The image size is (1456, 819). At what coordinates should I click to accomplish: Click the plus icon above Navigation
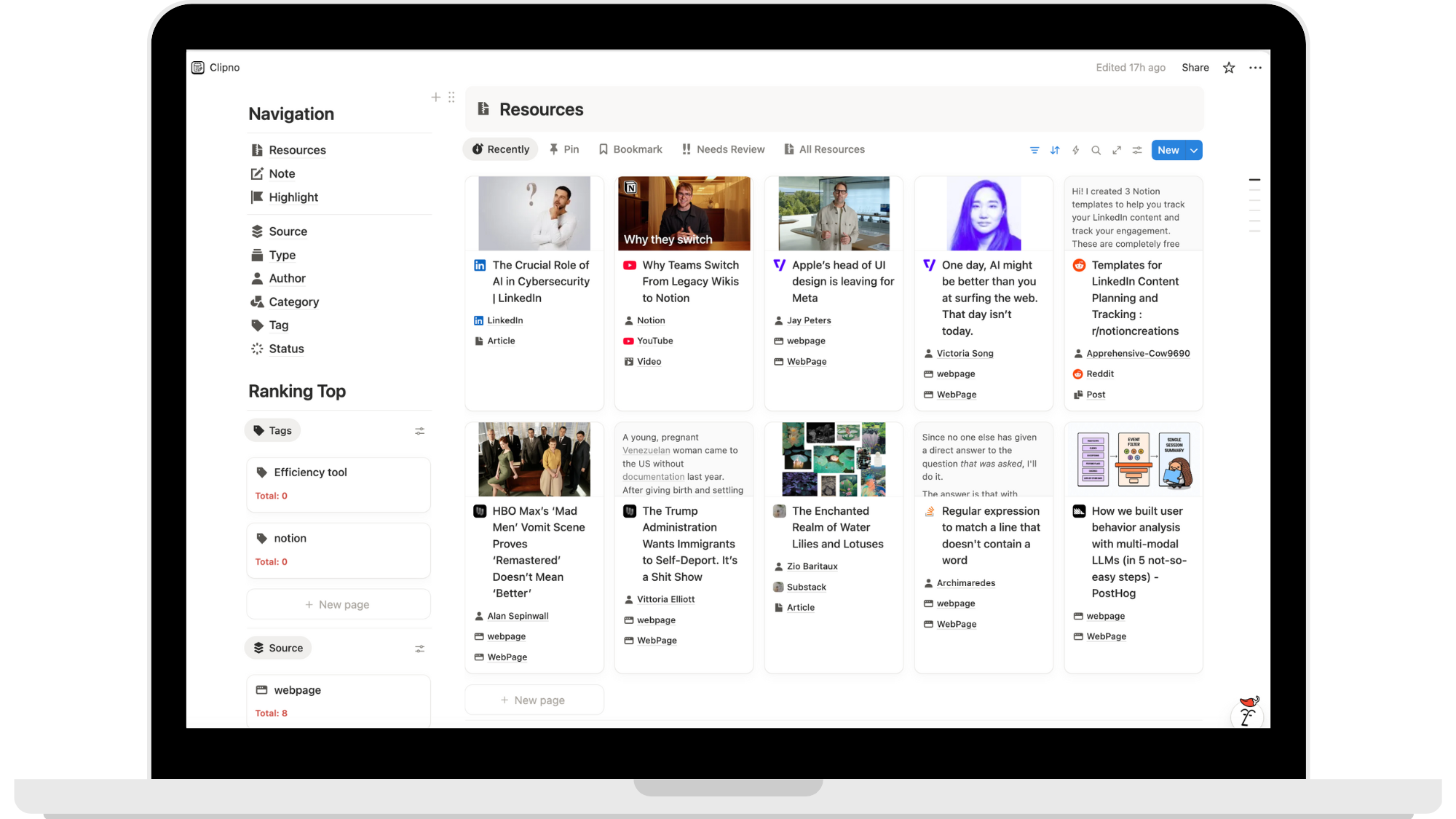435,97
